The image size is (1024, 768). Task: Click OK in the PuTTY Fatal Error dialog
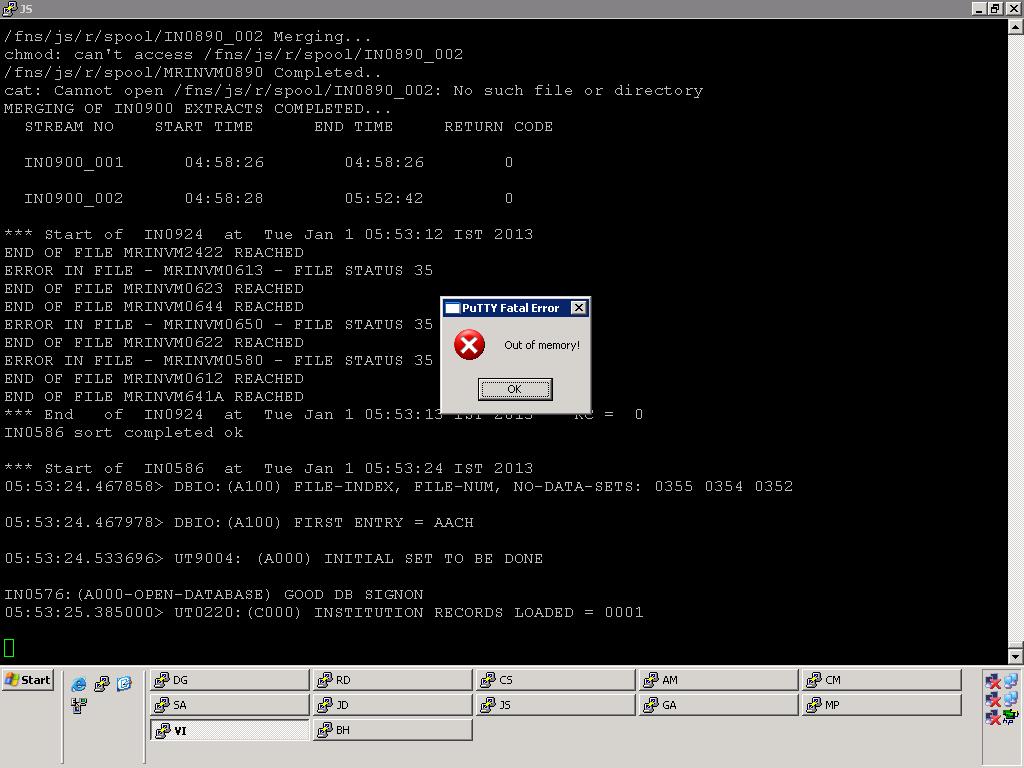coord(514,389)
